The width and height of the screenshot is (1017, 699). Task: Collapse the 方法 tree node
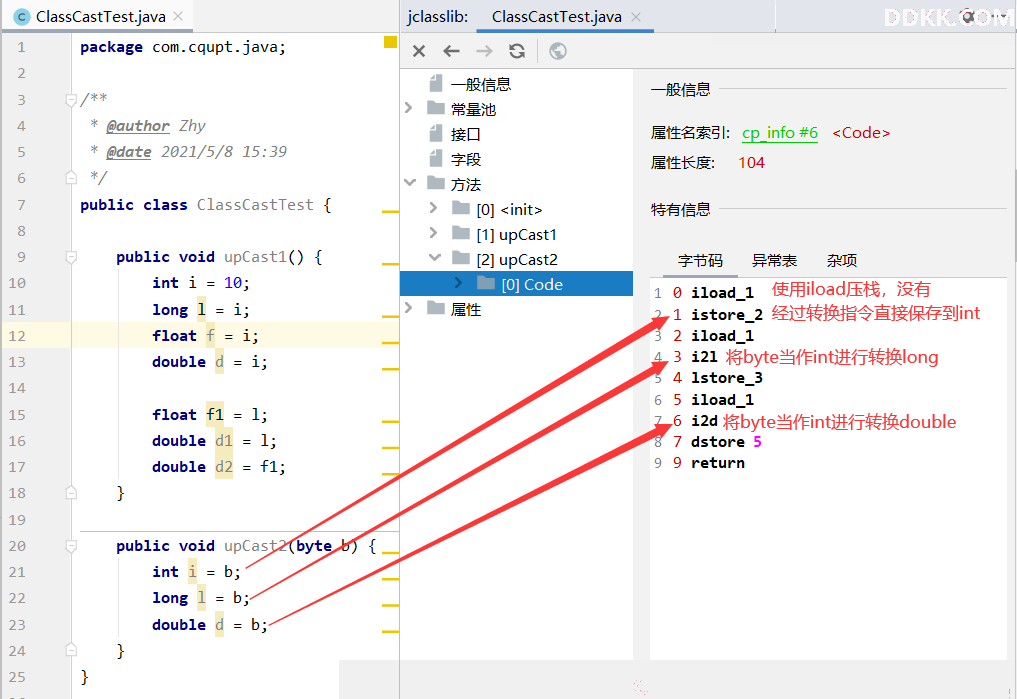pos(409,183)
